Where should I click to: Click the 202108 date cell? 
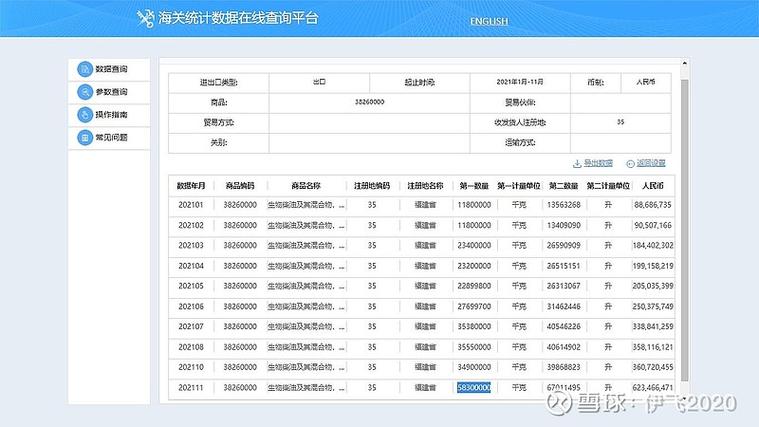click(191, 347)
